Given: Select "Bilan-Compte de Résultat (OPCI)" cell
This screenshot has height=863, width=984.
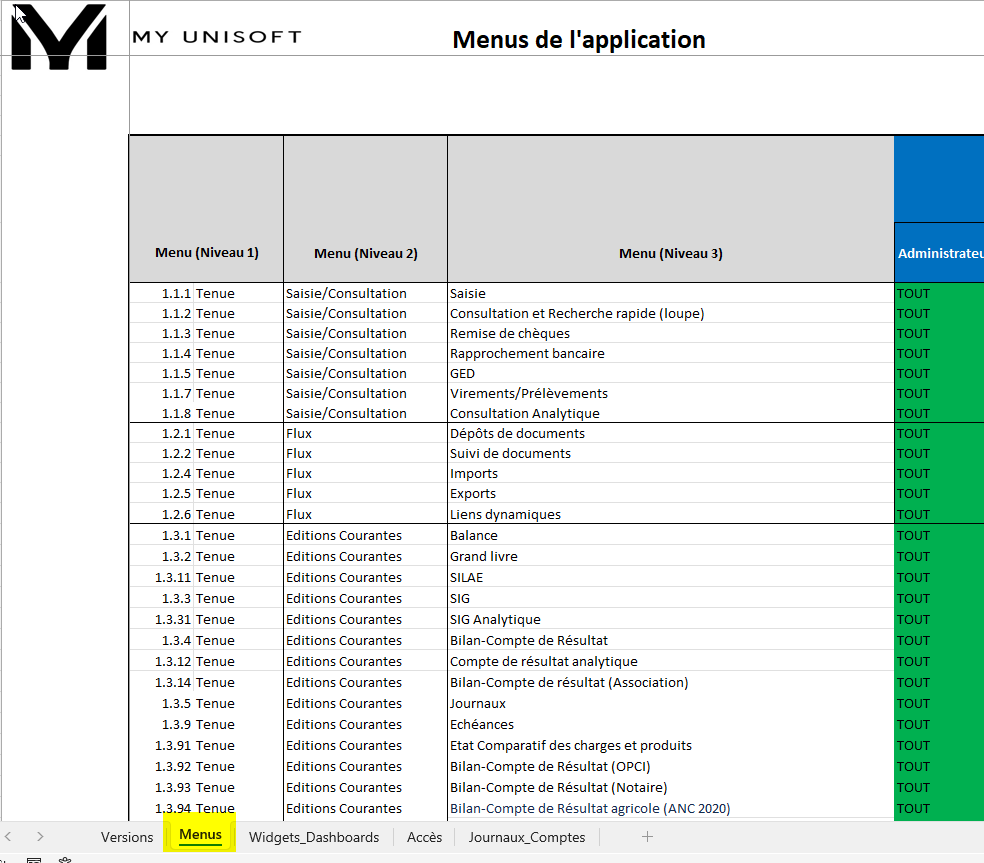Looking at the screenshot, I should (671, 767).
